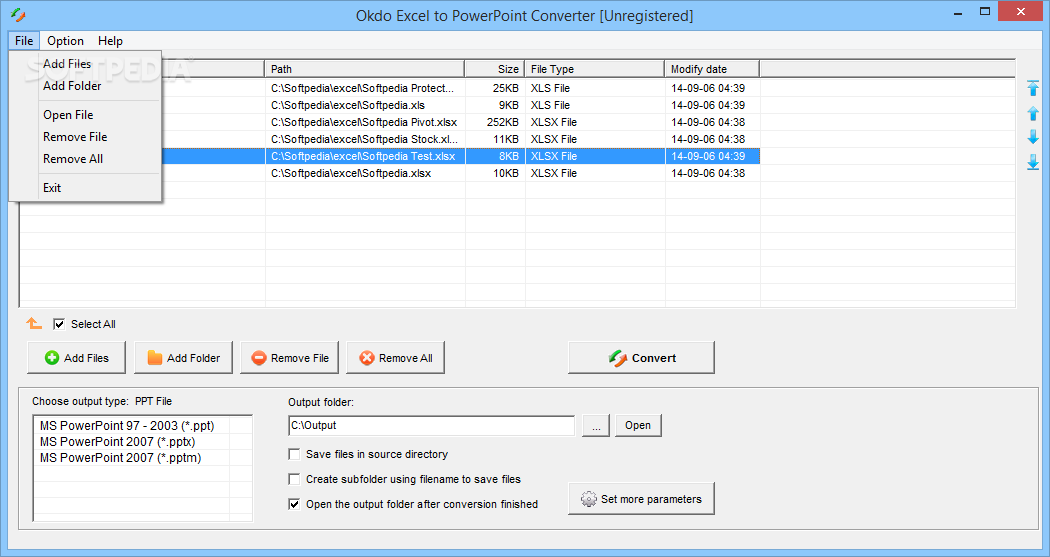Enable Create subfolder using filename option

[294, 479]
